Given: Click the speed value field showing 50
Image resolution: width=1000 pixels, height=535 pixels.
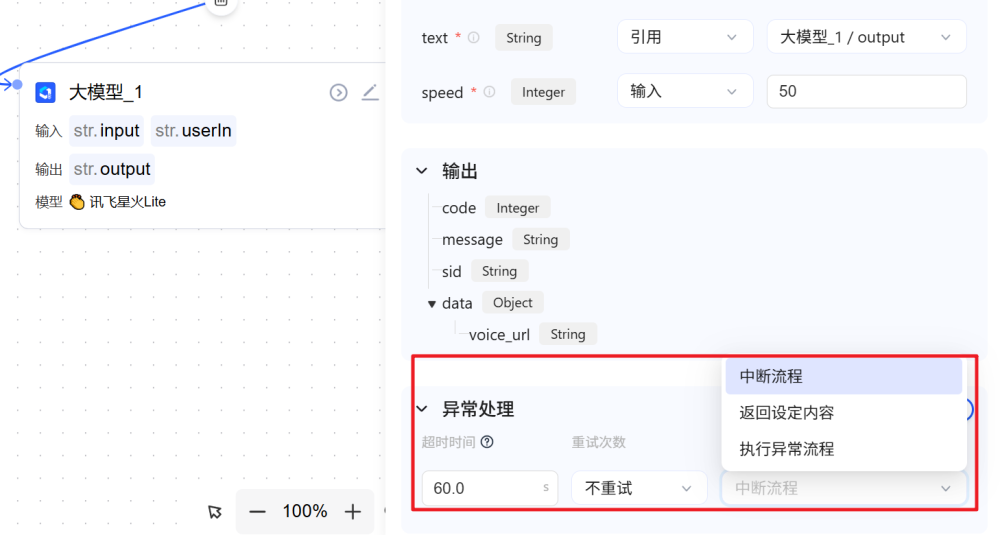Looking at the screenshot, I should click(x=865, y=91).
